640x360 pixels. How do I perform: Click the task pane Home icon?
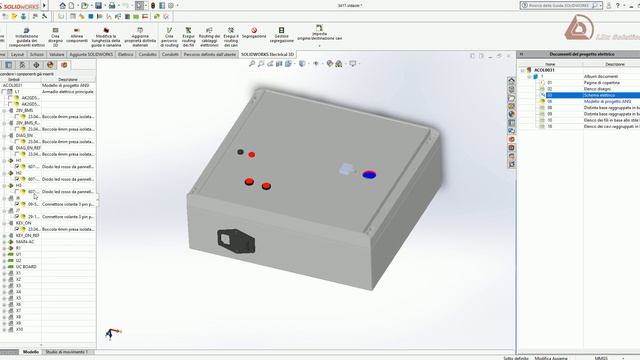pyautogui.click(x=511, y=80)
